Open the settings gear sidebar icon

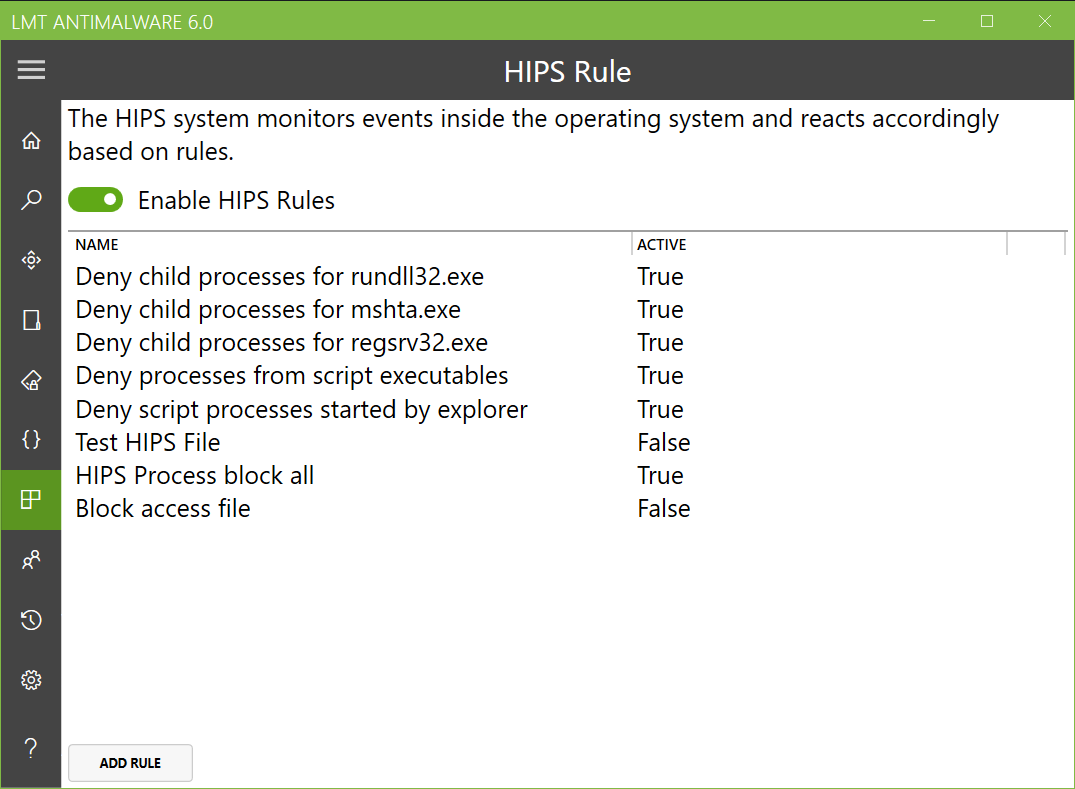(31, 680)
